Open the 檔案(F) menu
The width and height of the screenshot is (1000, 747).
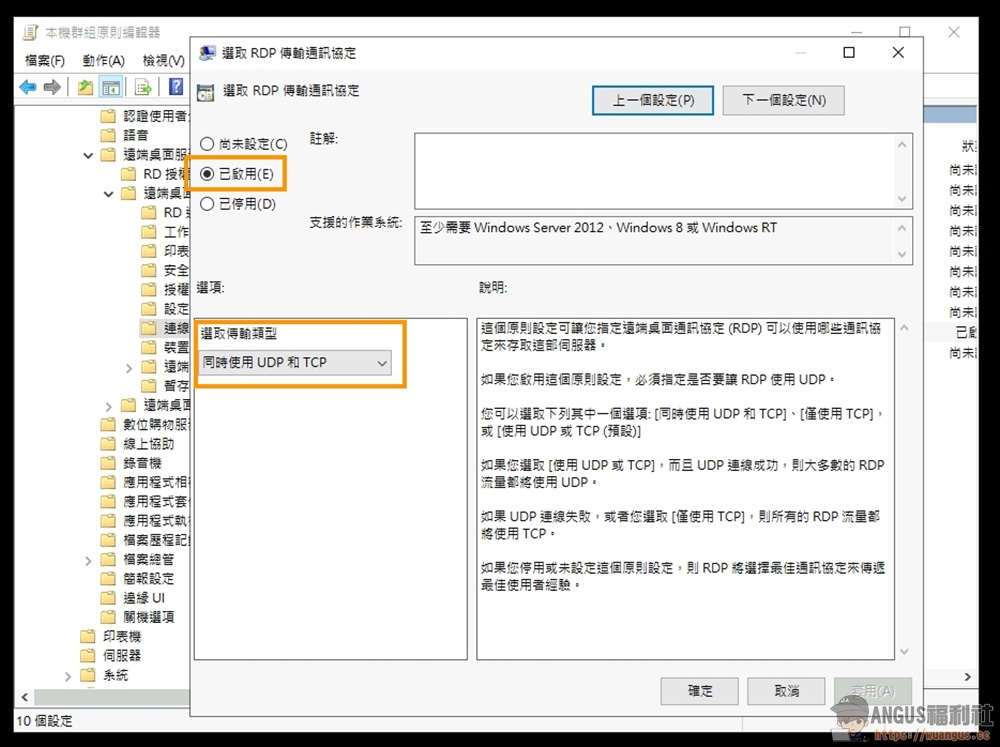(45, 61)
